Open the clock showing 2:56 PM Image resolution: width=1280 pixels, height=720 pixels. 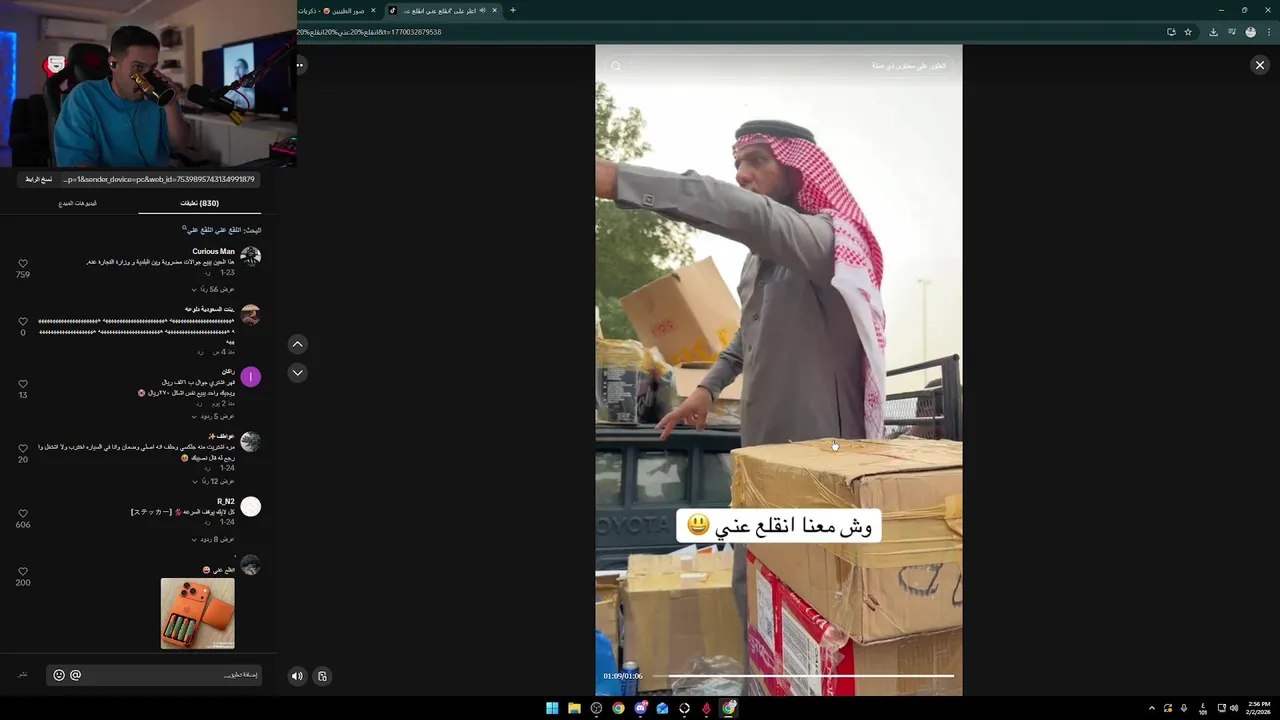pyautogui.click(x=1258, y=708)
